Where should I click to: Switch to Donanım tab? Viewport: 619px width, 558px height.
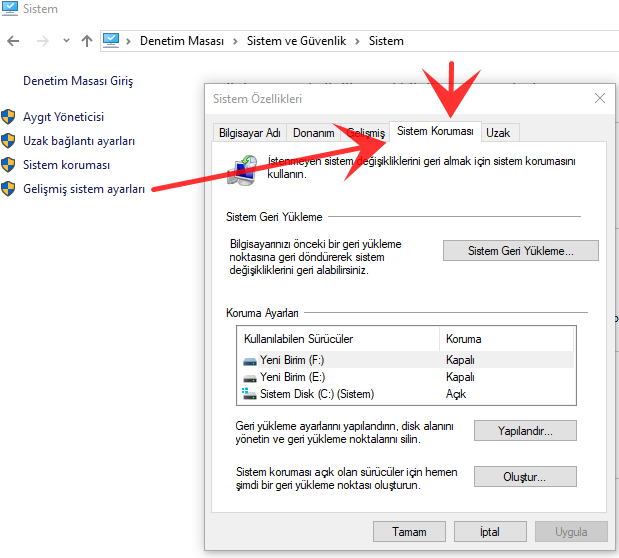tap(313, 133)
